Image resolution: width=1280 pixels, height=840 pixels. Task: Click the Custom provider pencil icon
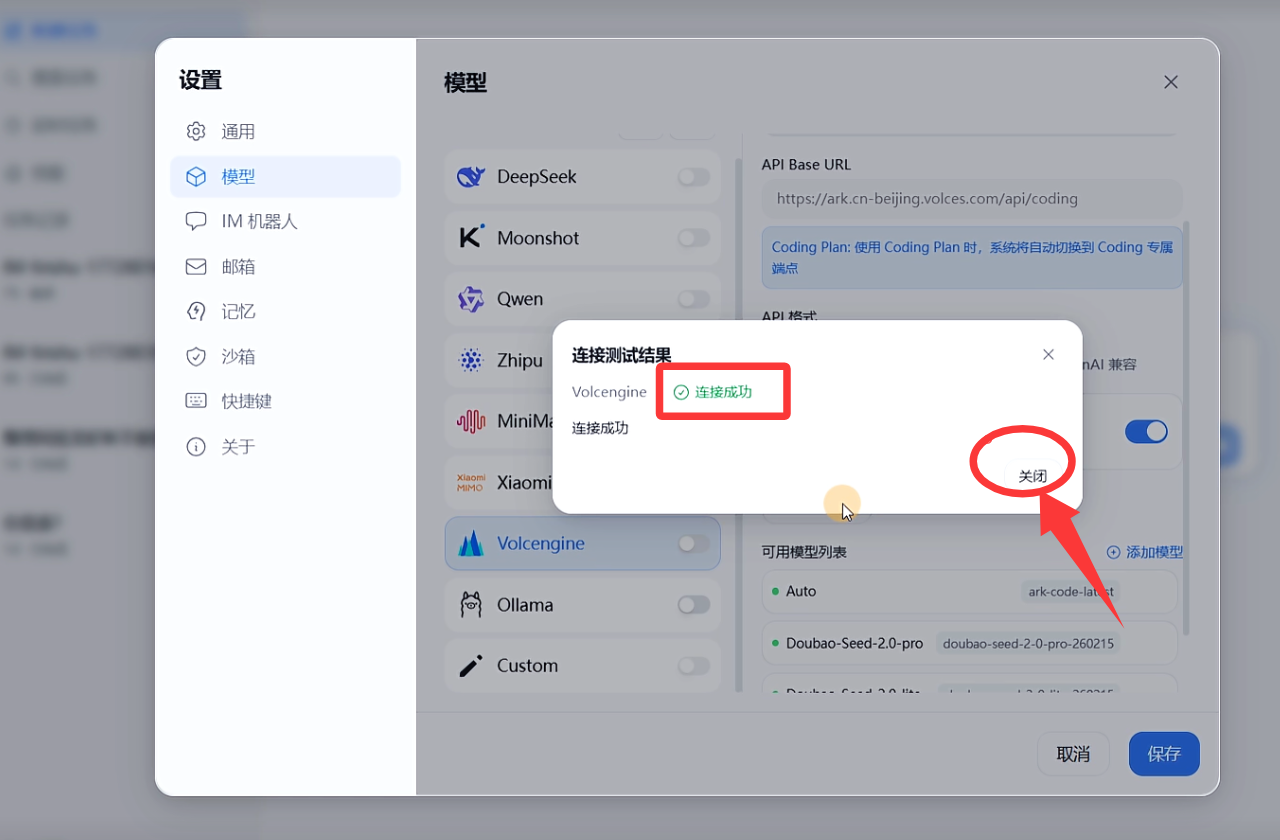[x=471, y=666]
